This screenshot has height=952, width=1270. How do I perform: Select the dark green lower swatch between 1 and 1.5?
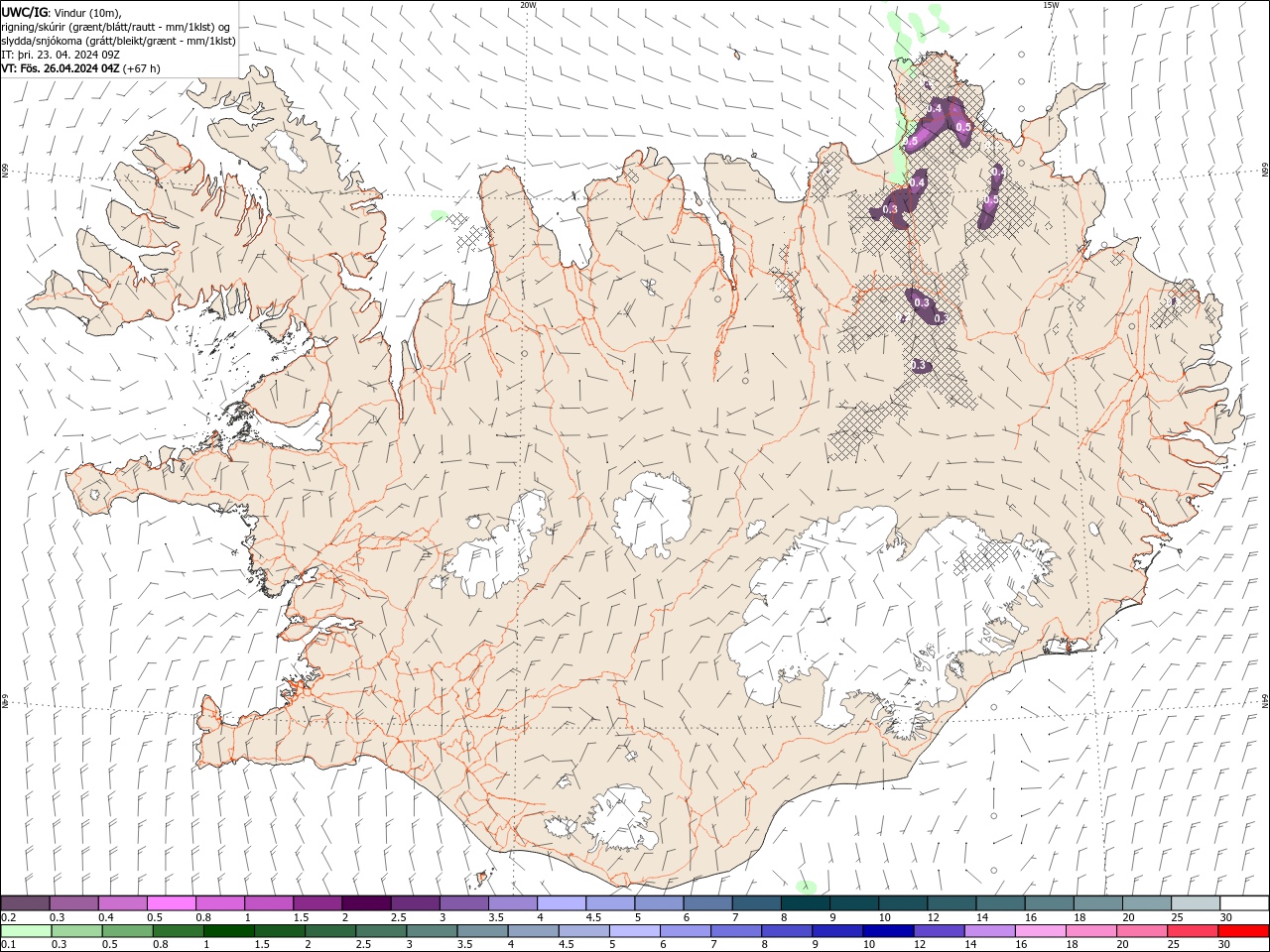pos(229,931)
